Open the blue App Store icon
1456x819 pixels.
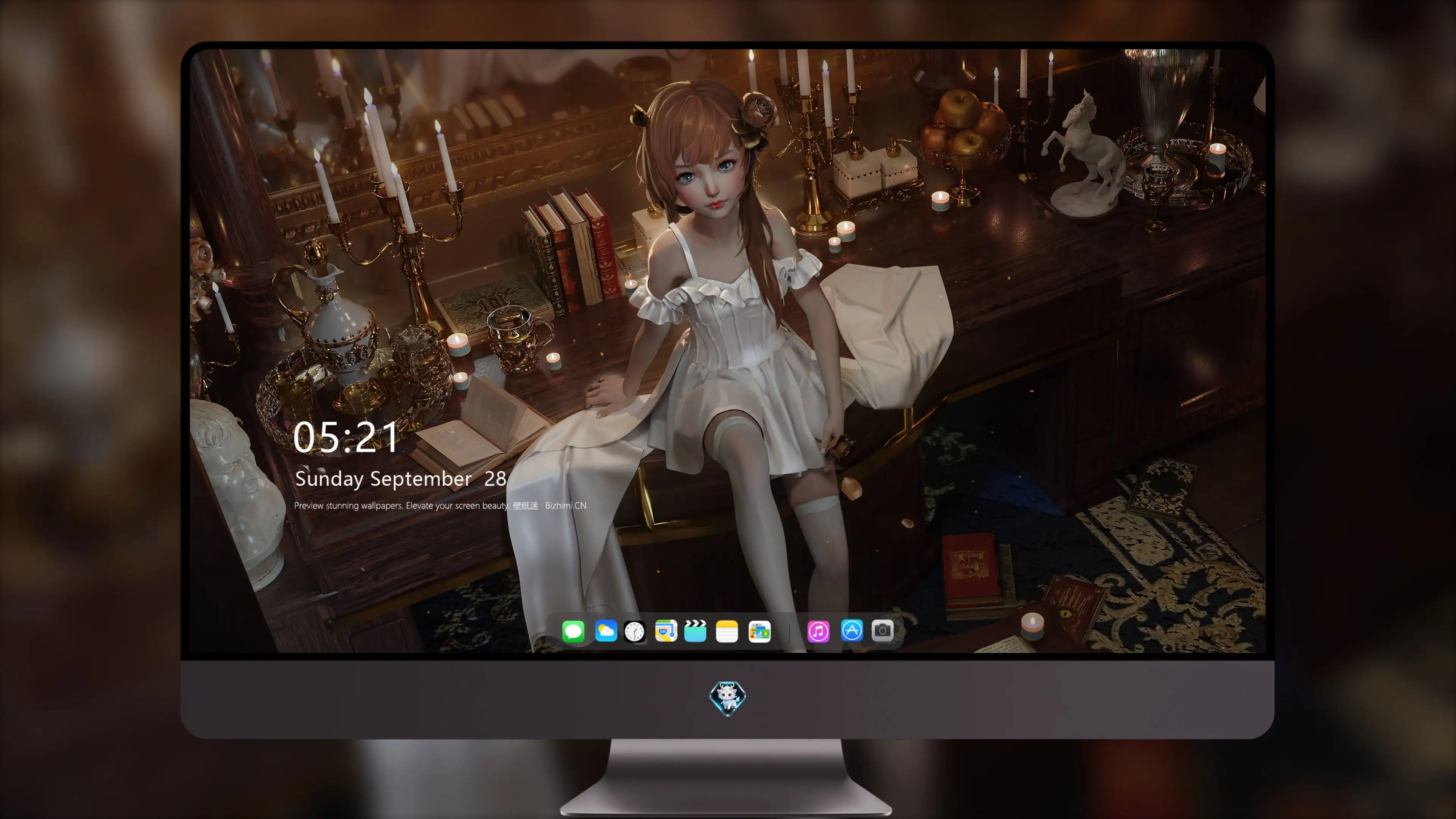pyautogui.click(x=852, y=630)
